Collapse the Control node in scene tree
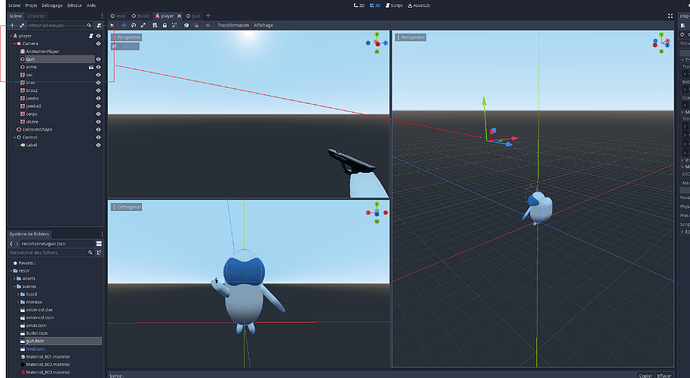Screen dimensions: 690x378 pos(15,137)
